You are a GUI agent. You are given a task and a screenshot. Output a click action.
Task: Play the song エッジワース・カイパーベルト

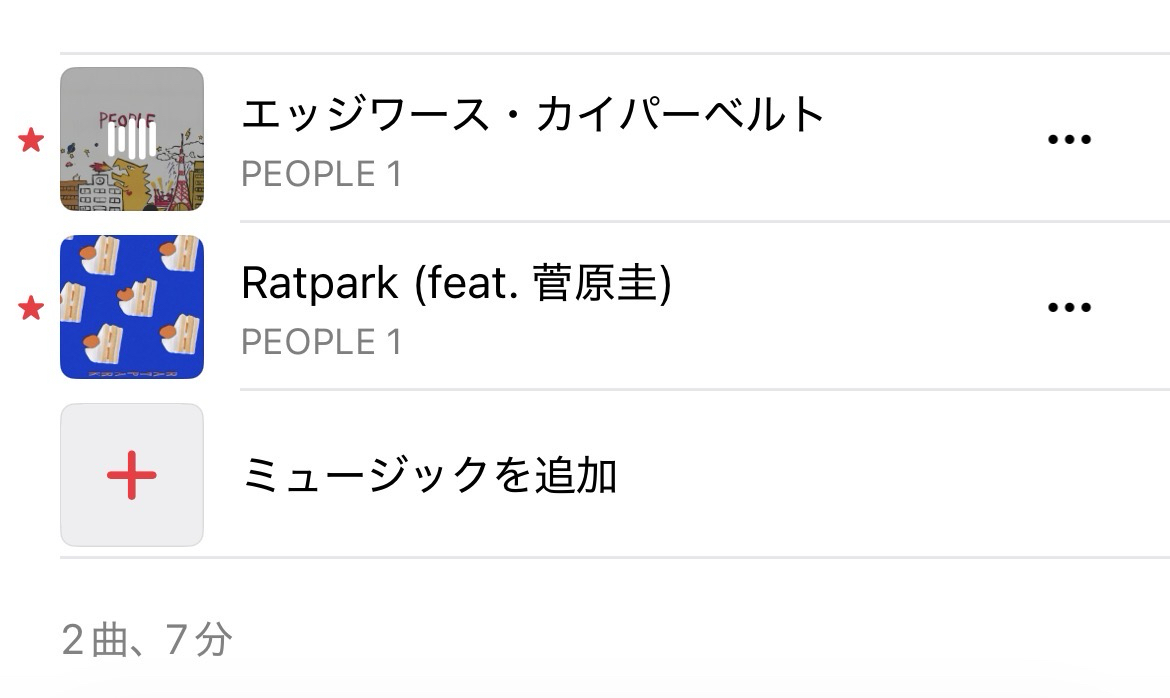[x=532, y=115]
